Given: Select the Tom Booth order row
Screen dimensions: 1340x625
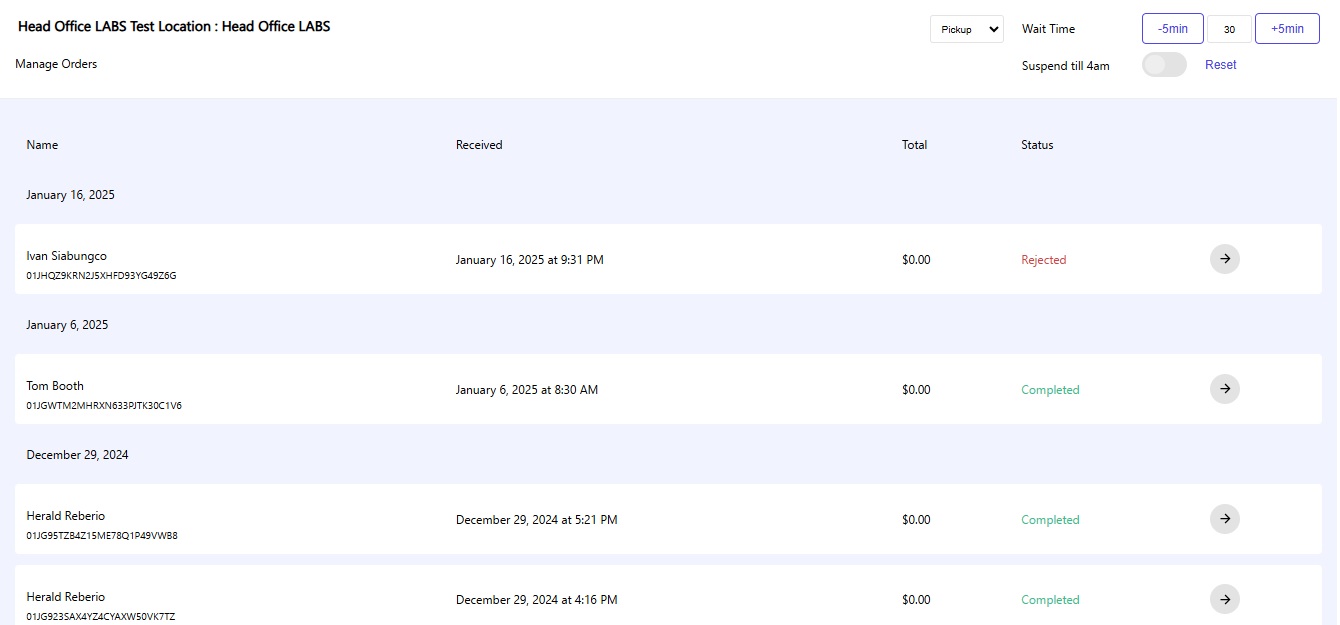Looking at the screenshot, I should point(668,389).
